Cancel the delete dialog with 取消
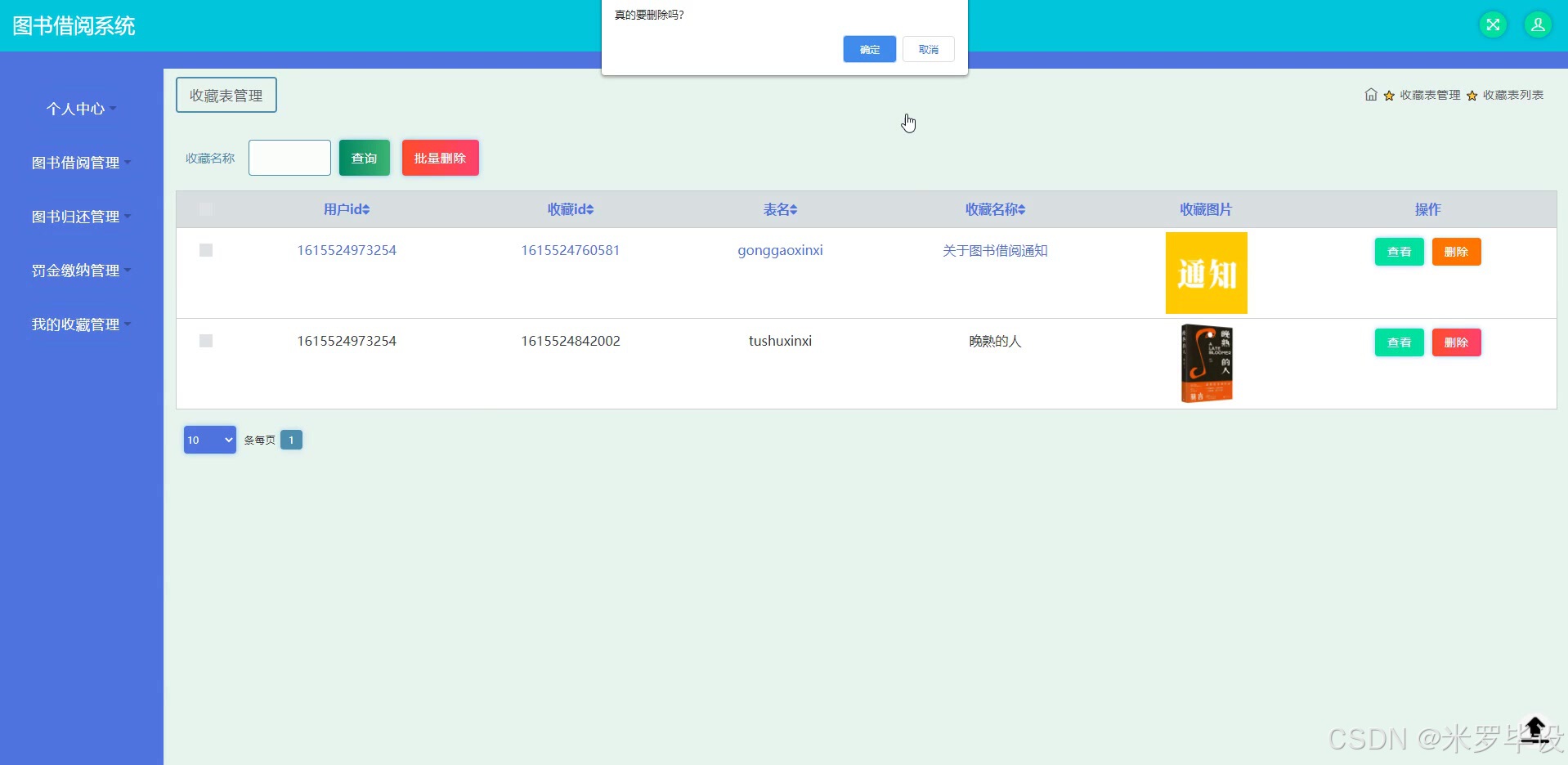Screen dimensions: 1568x765 pos(929,49)
